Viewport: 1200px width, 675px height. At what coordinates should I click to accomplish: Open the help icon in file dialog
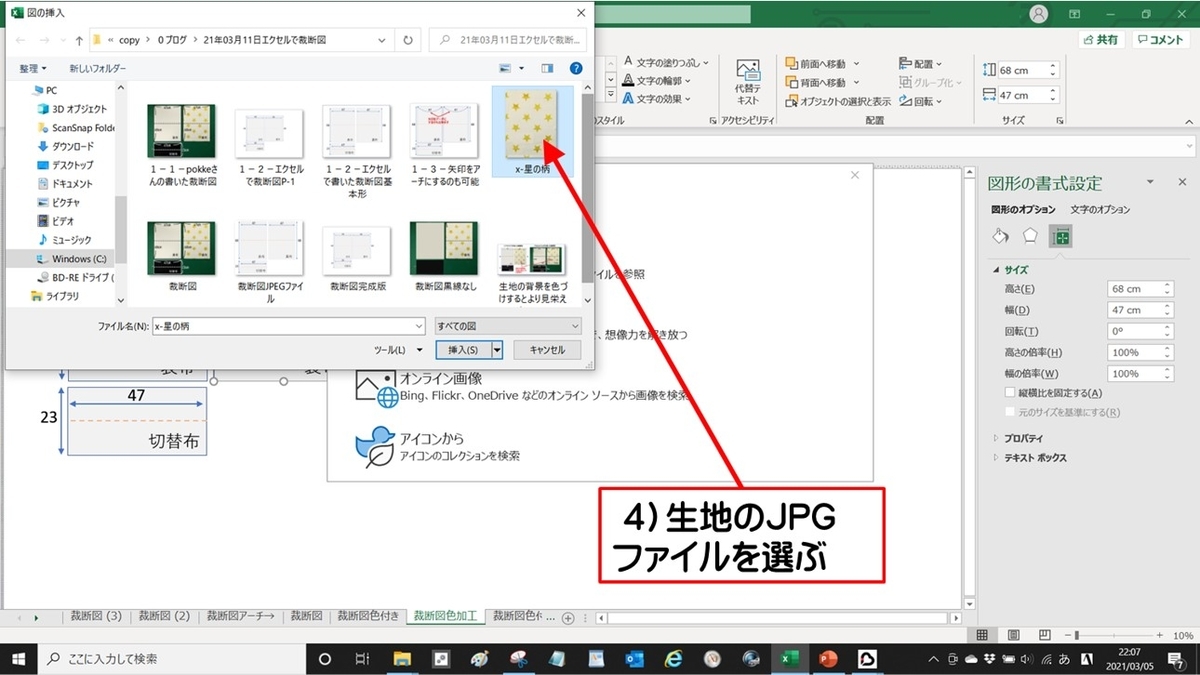coord(576,68)
